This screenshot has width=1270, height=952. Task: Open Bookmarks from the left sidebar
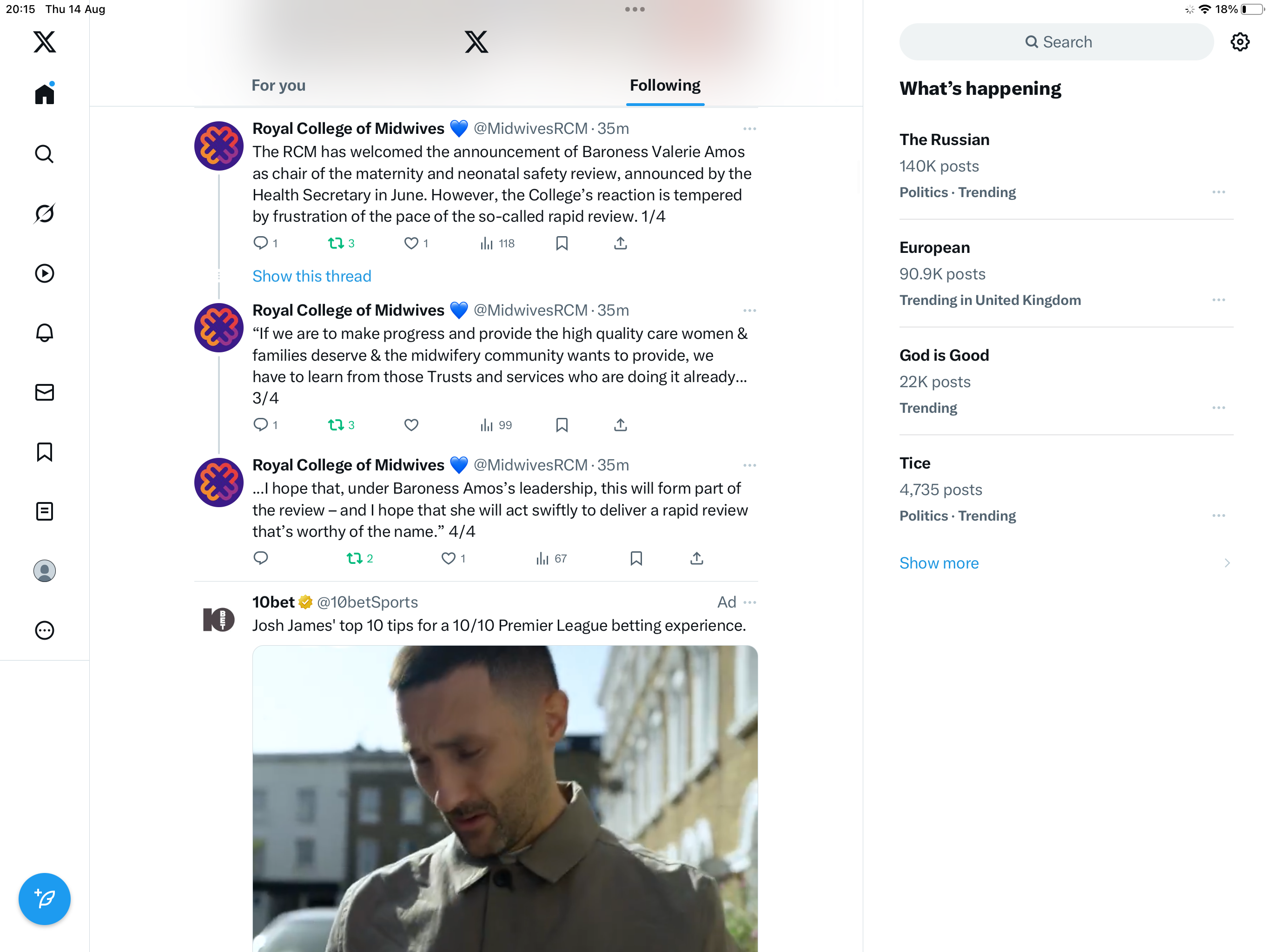coord(44,452)
